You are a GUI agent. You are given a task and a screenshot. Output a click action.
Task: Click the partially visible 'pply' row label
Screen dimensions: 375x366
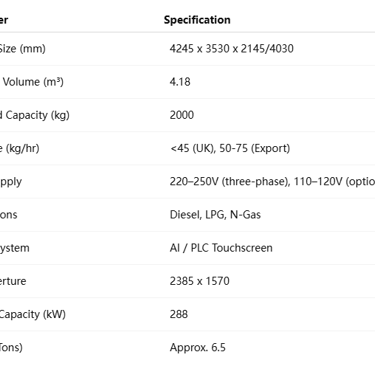11,182
